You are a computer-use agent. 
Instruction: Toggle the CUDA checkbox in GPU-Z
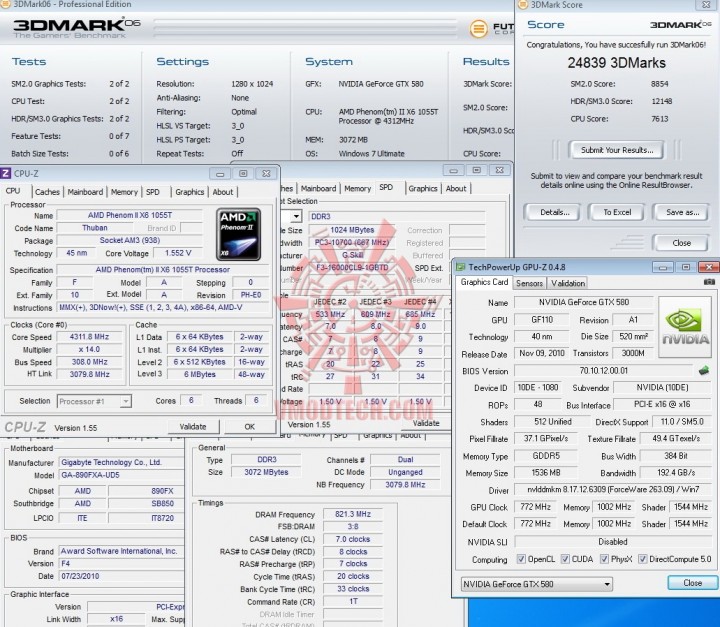pos(565,559)
